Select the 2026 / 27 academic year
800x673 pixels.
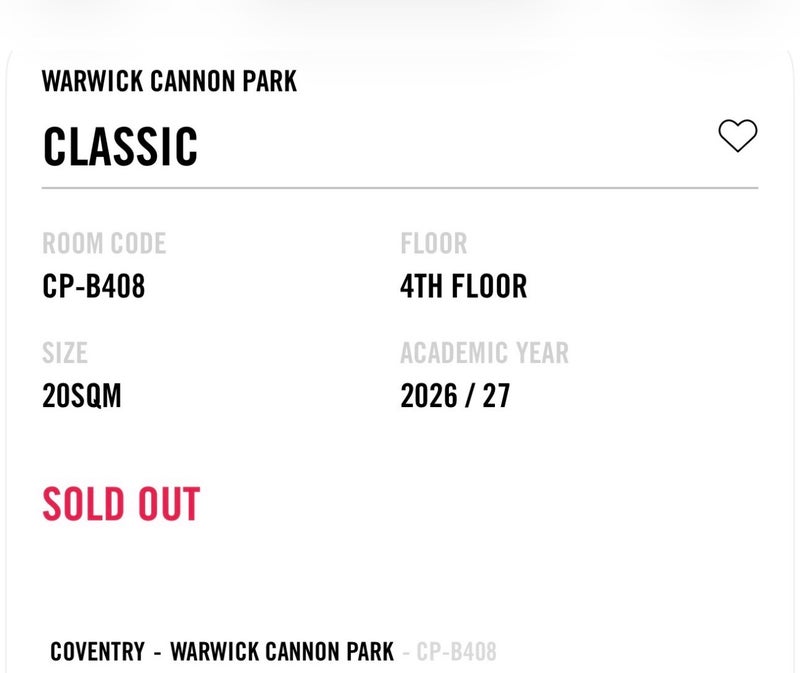pyautogui.click(x=455, y=396)
